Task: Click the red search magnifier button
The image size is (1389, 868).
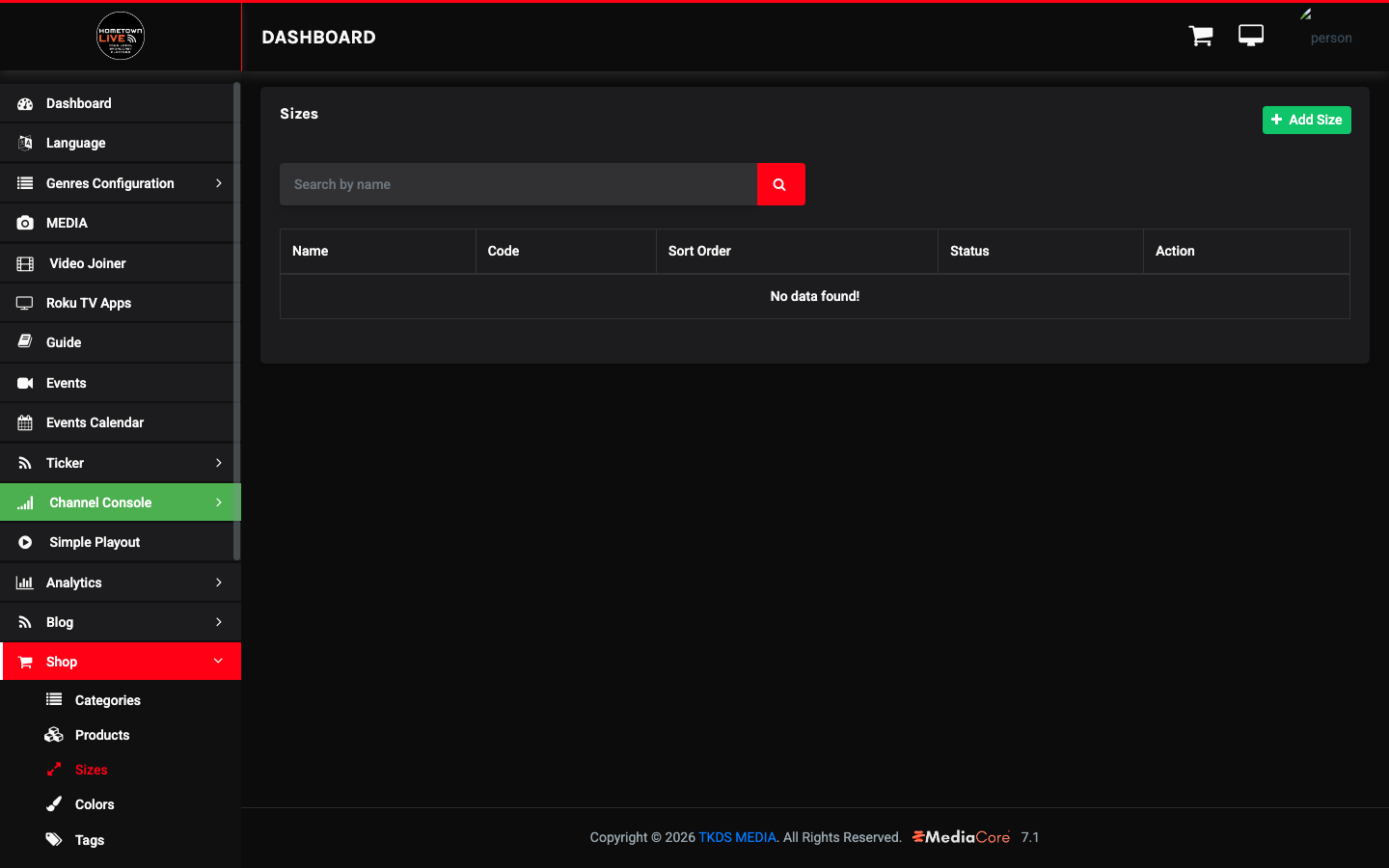Action: pyautogui.click(x=780, y=184)
